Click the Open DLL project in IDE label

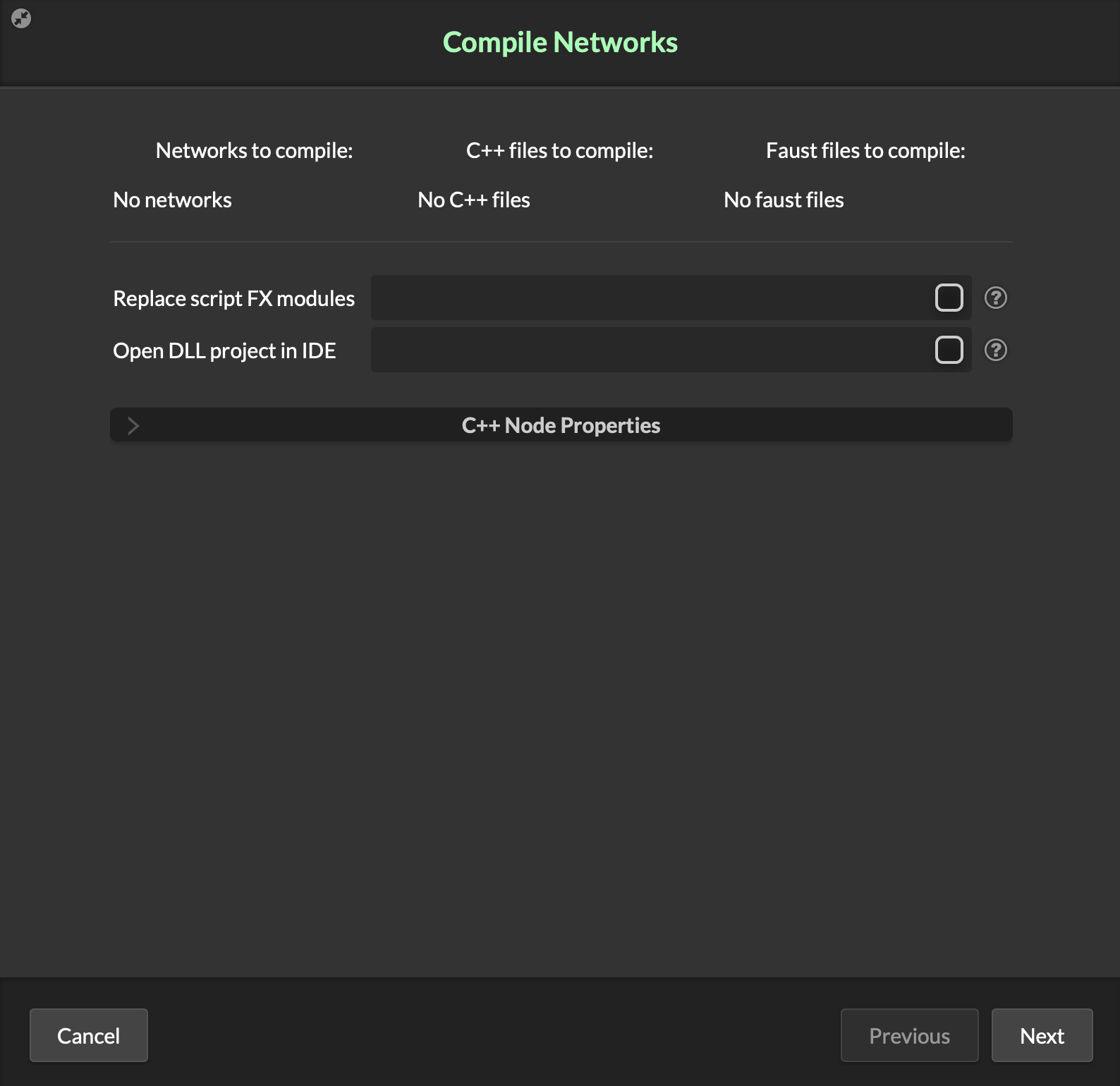pos(224,350)
